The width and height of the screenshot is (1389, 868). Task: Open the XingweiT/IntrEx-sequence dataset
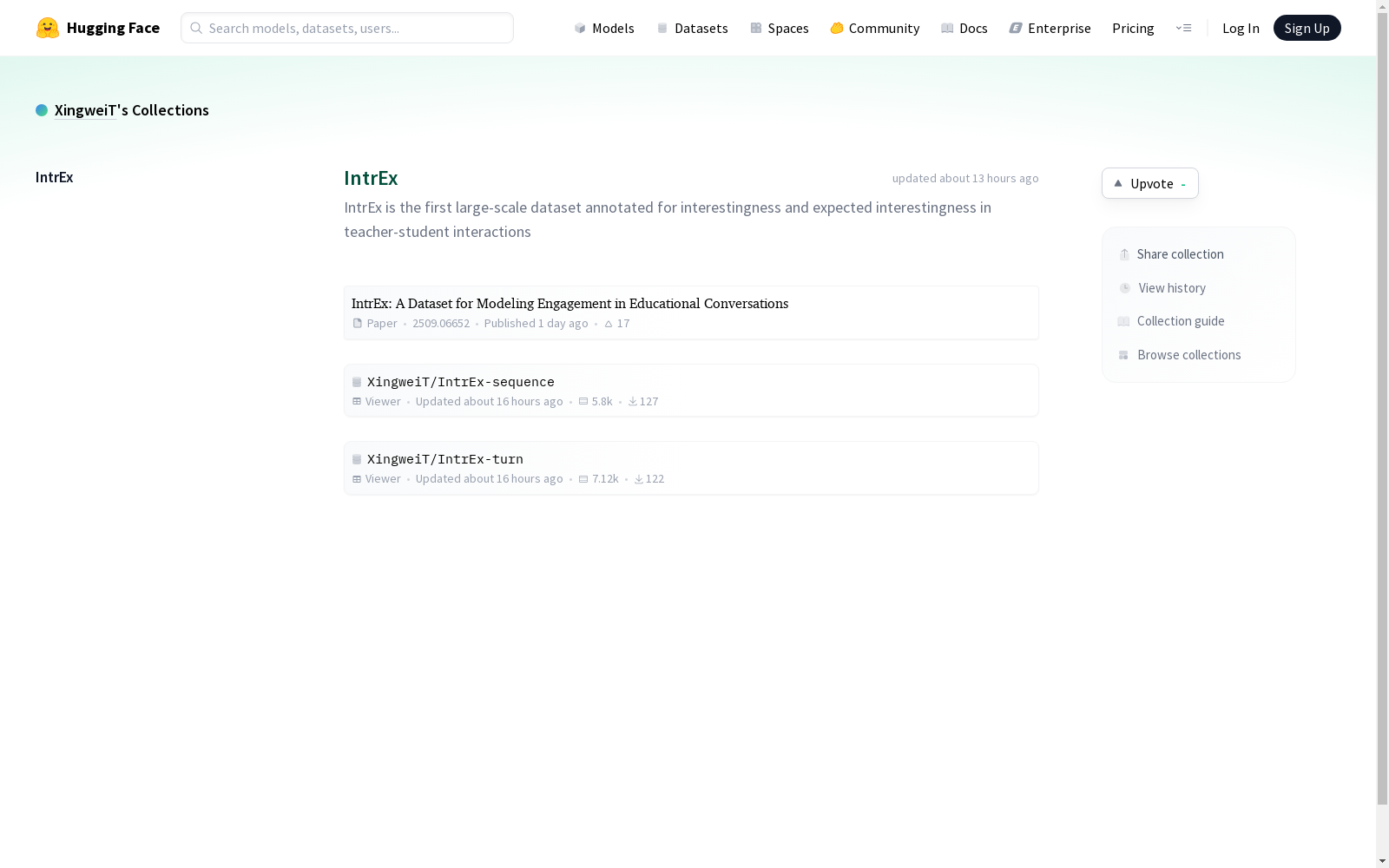pyautogui.click(x=461, y=382)
